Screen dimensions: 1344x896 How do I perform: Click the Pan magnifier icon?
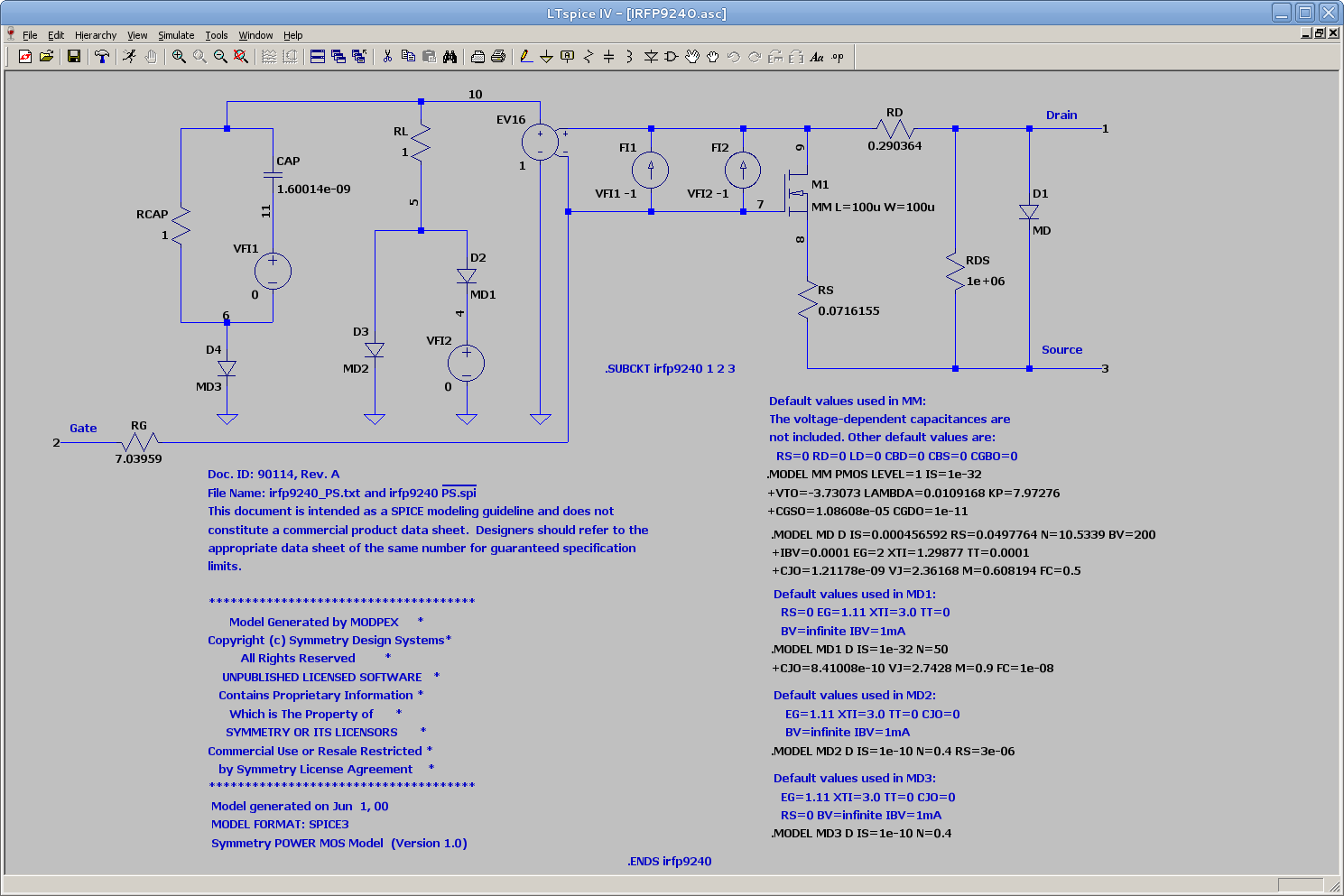point(199,57)
